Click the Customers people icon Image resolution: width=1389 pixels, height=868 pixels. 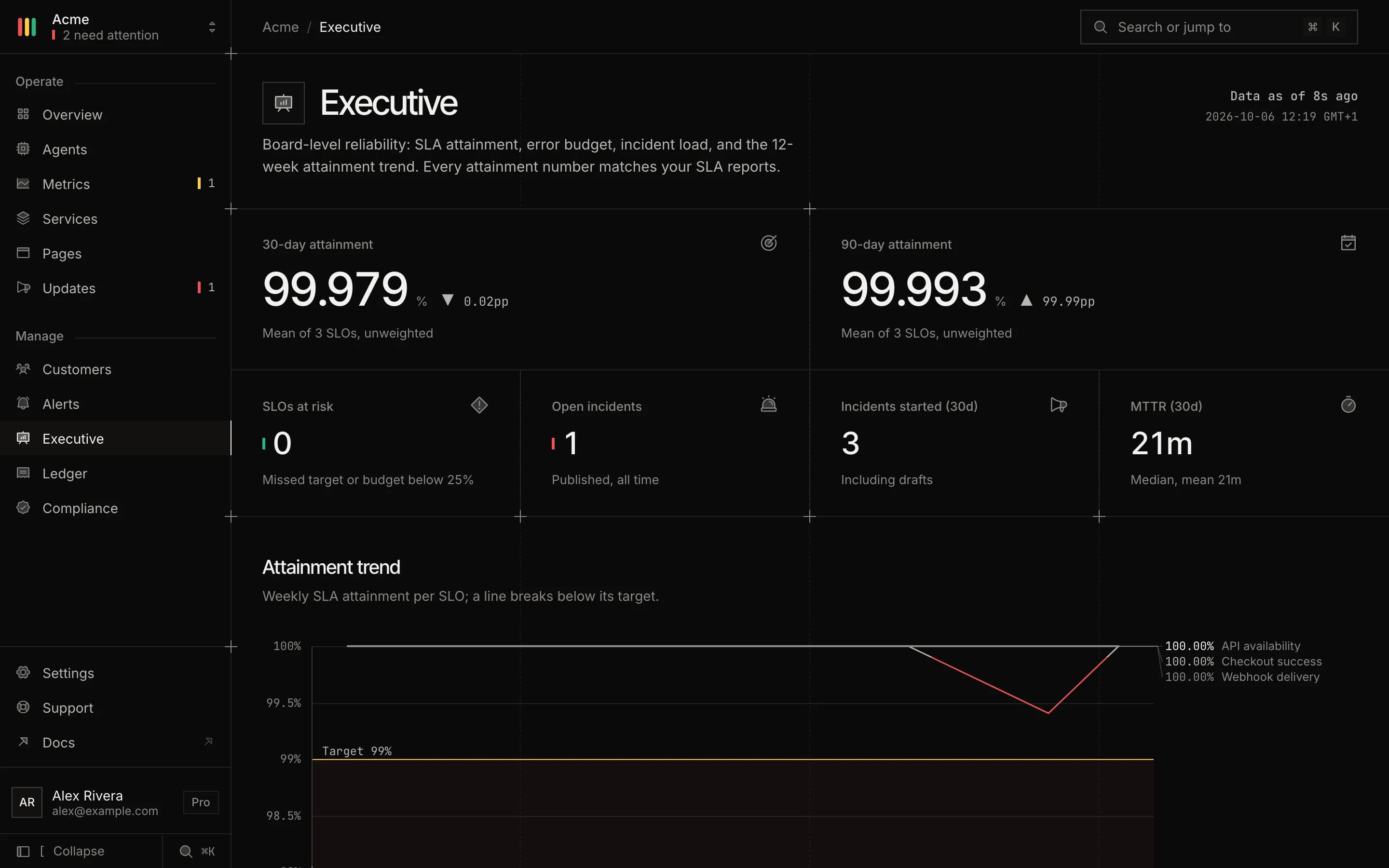[x=23, y=368]
